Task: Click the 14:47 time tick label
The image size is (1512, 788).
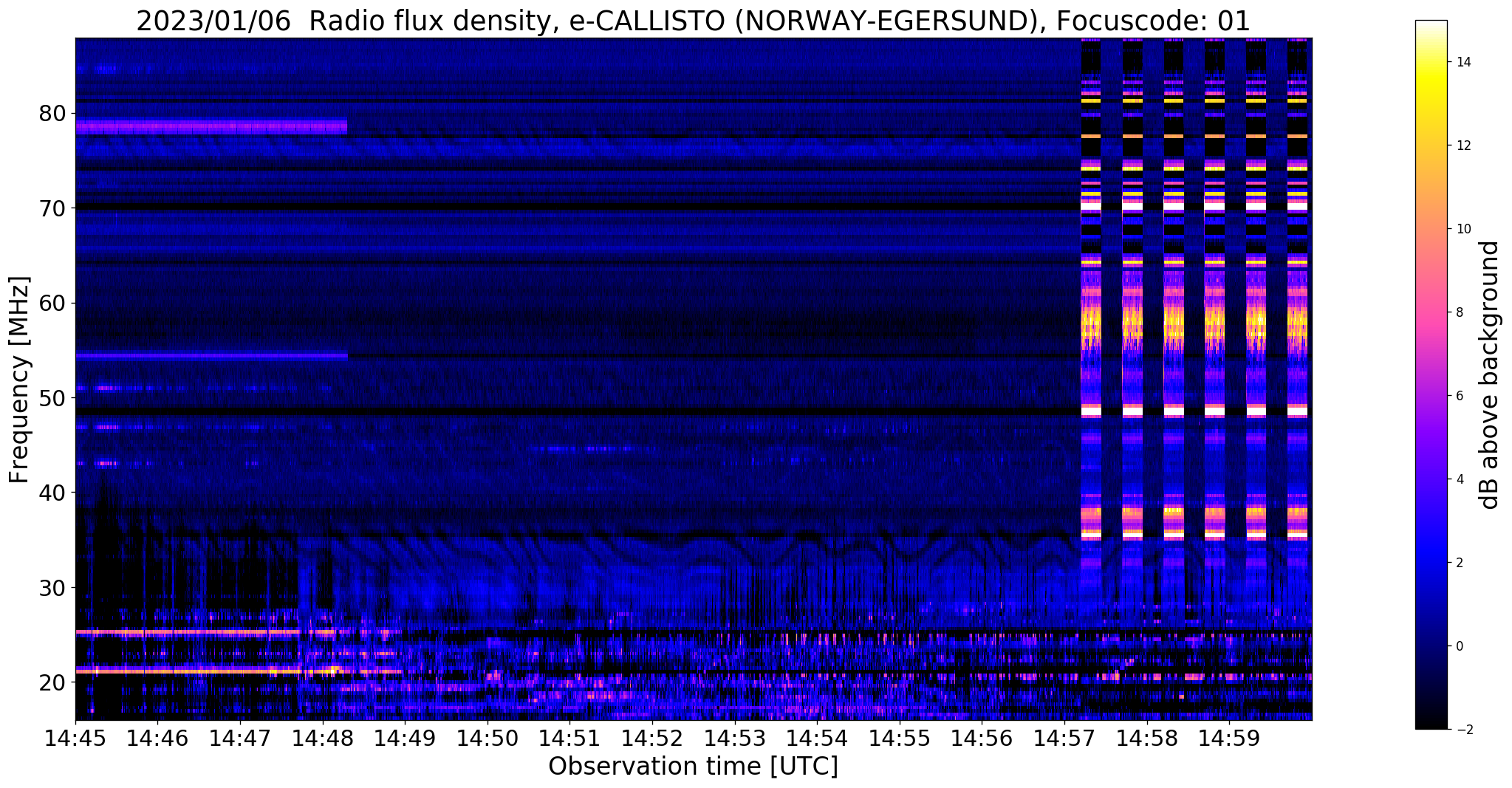Action: click(x=240, y=738)
